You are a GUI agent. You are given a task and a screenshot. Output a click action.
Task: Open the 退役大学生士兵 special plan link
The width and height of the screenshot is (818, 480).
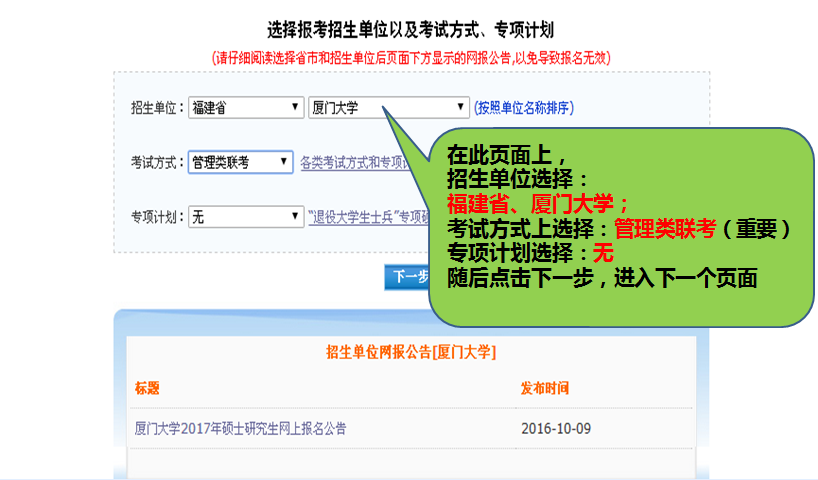tap(360, 216)
